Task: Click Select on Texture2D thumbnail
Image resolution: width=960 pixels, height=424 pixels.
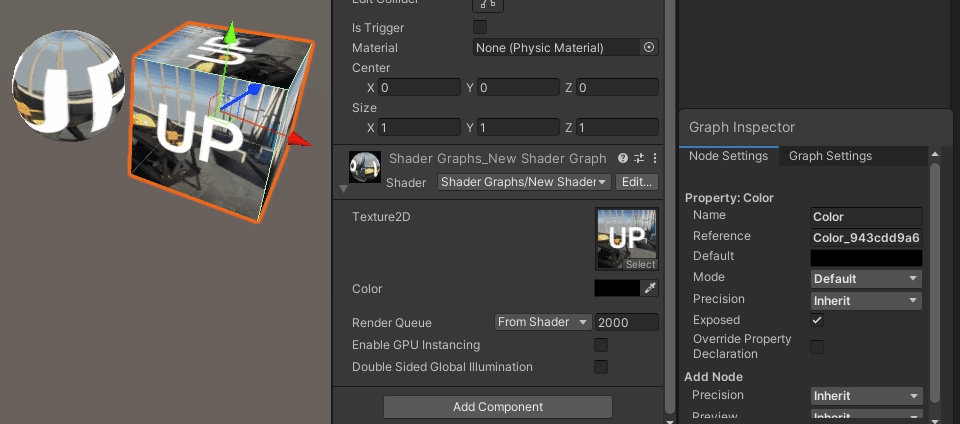Action: coord(640,265)
